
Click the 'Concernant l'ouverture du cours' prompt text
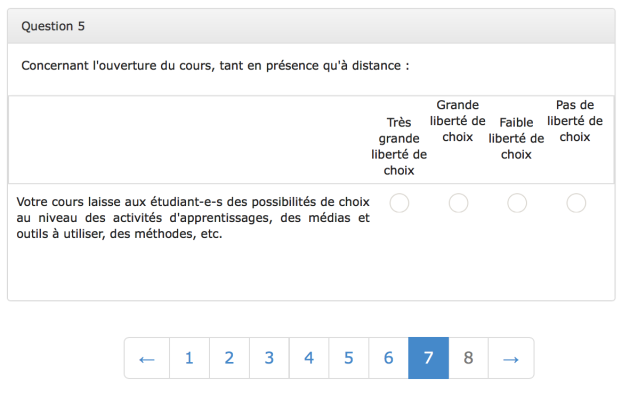[215, 65]
